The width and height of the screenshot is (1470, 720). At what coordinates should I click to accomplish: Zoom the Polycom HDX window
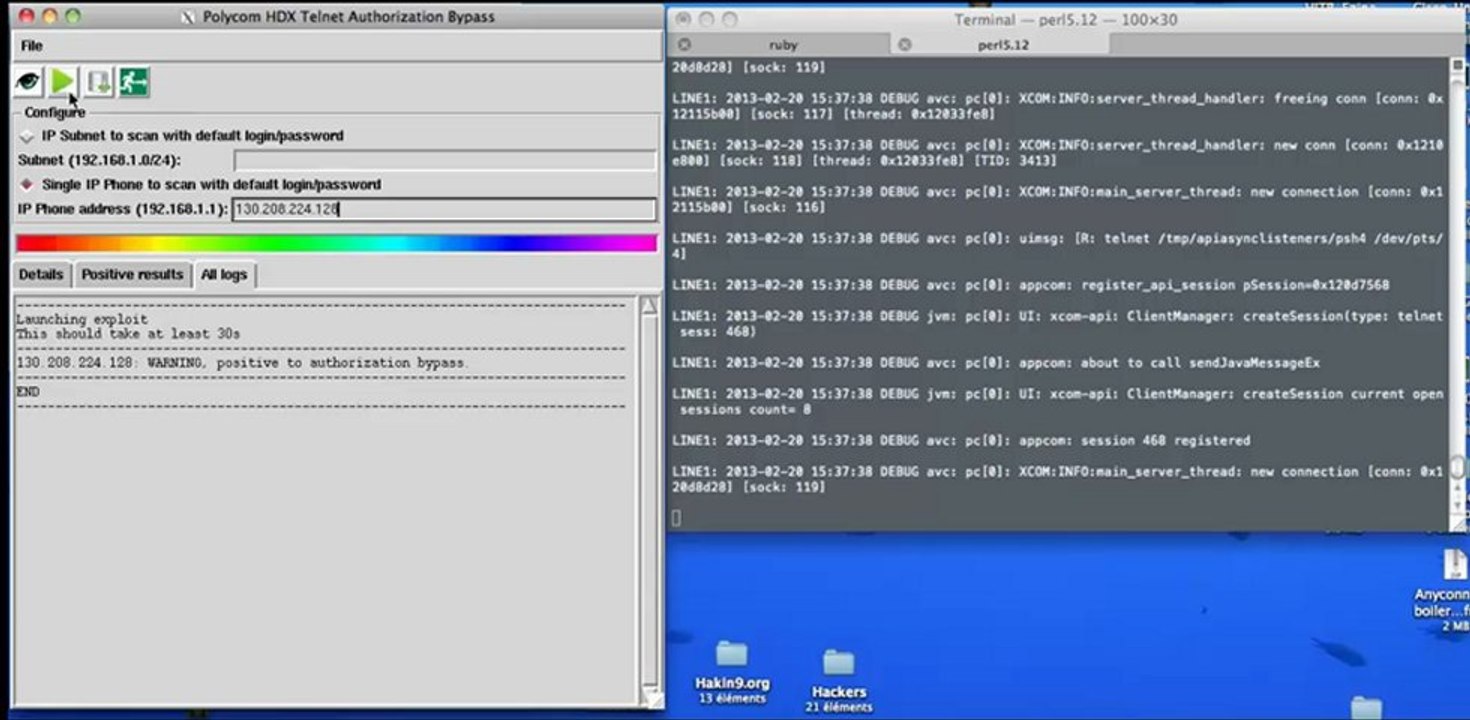71,17
